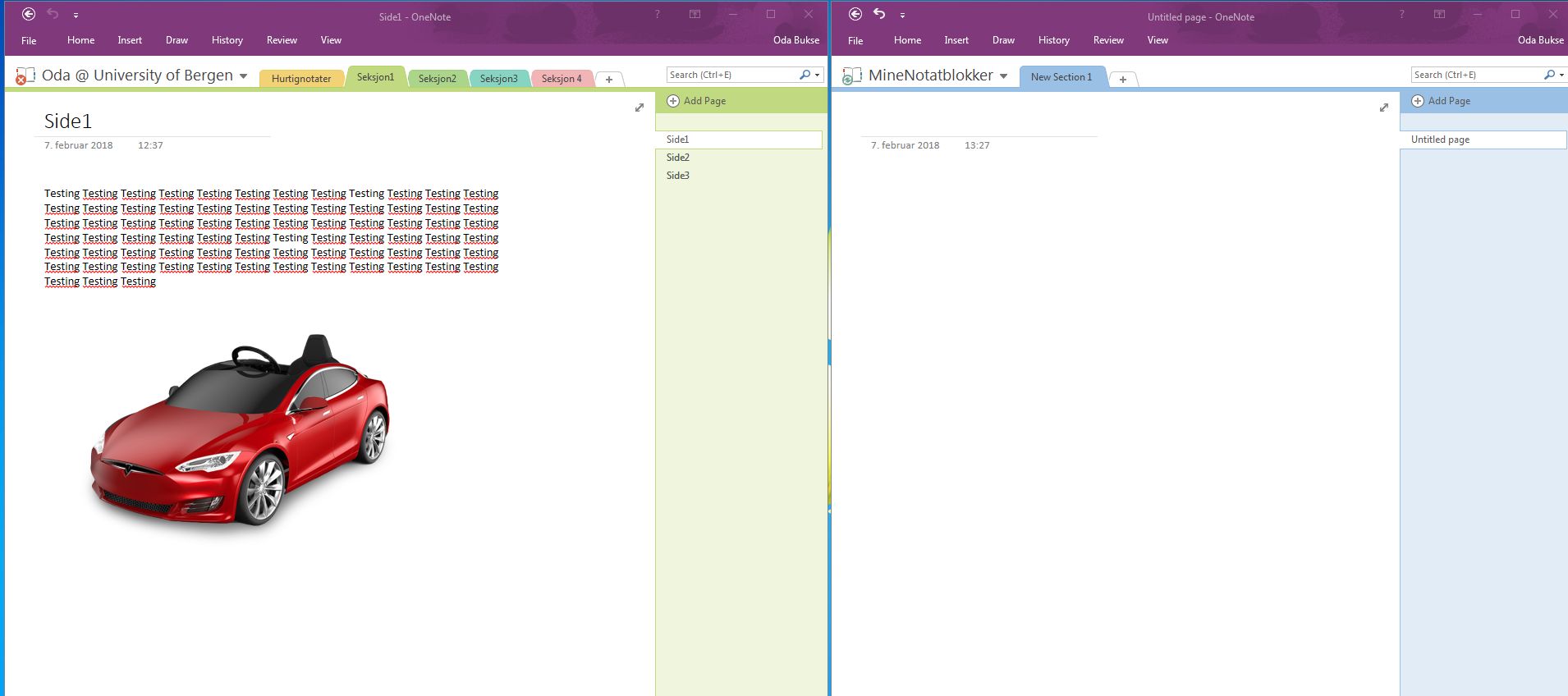Expand the MineNotatblokker notebook dropdown
The width and height of the screenshot is (1568, 696).
point(1003,76)
